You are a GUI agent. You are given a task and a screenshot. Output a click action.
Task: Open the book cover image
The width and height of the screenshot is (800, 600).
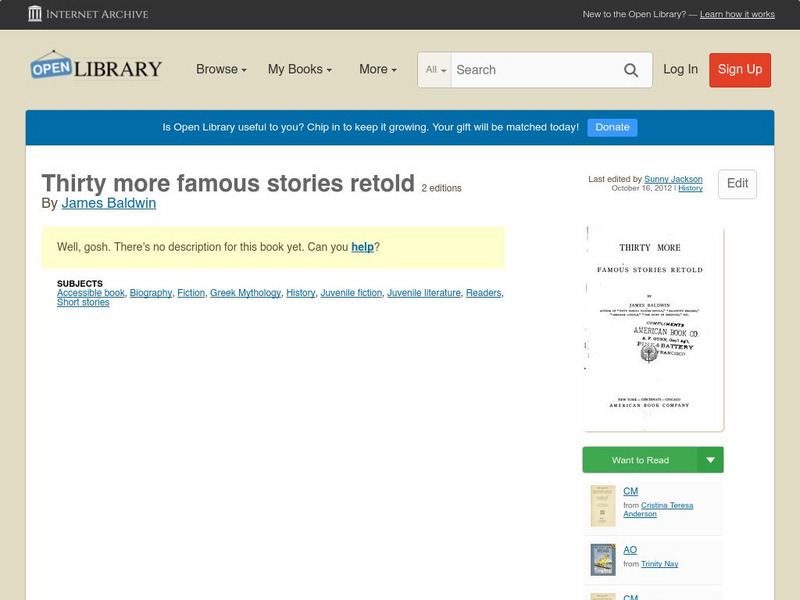(x=653, y=328)
